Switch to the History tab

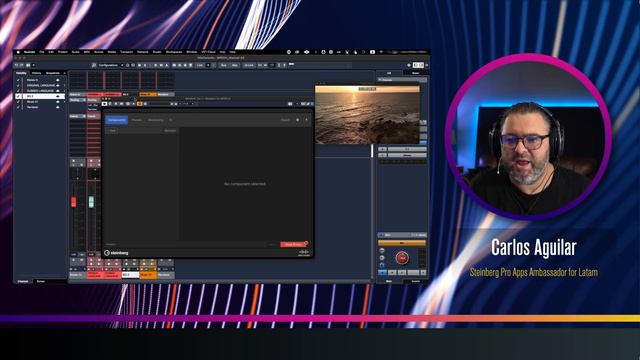37,73
